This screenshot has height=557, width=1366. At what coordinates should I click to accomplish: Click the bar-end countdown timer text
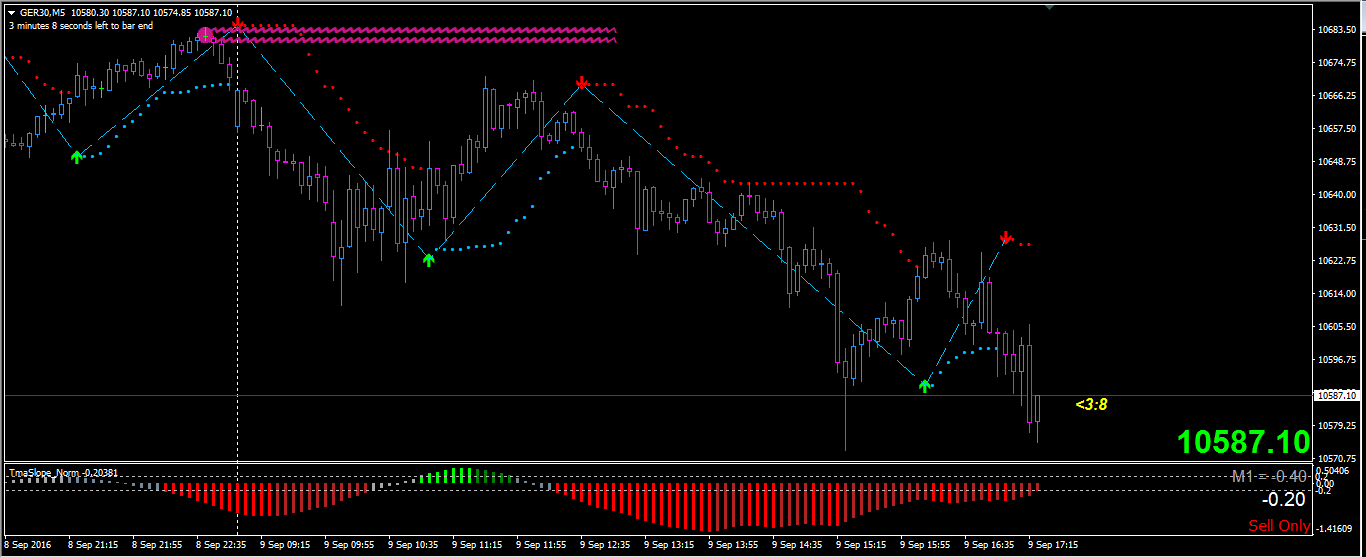[x=81, y=25]
